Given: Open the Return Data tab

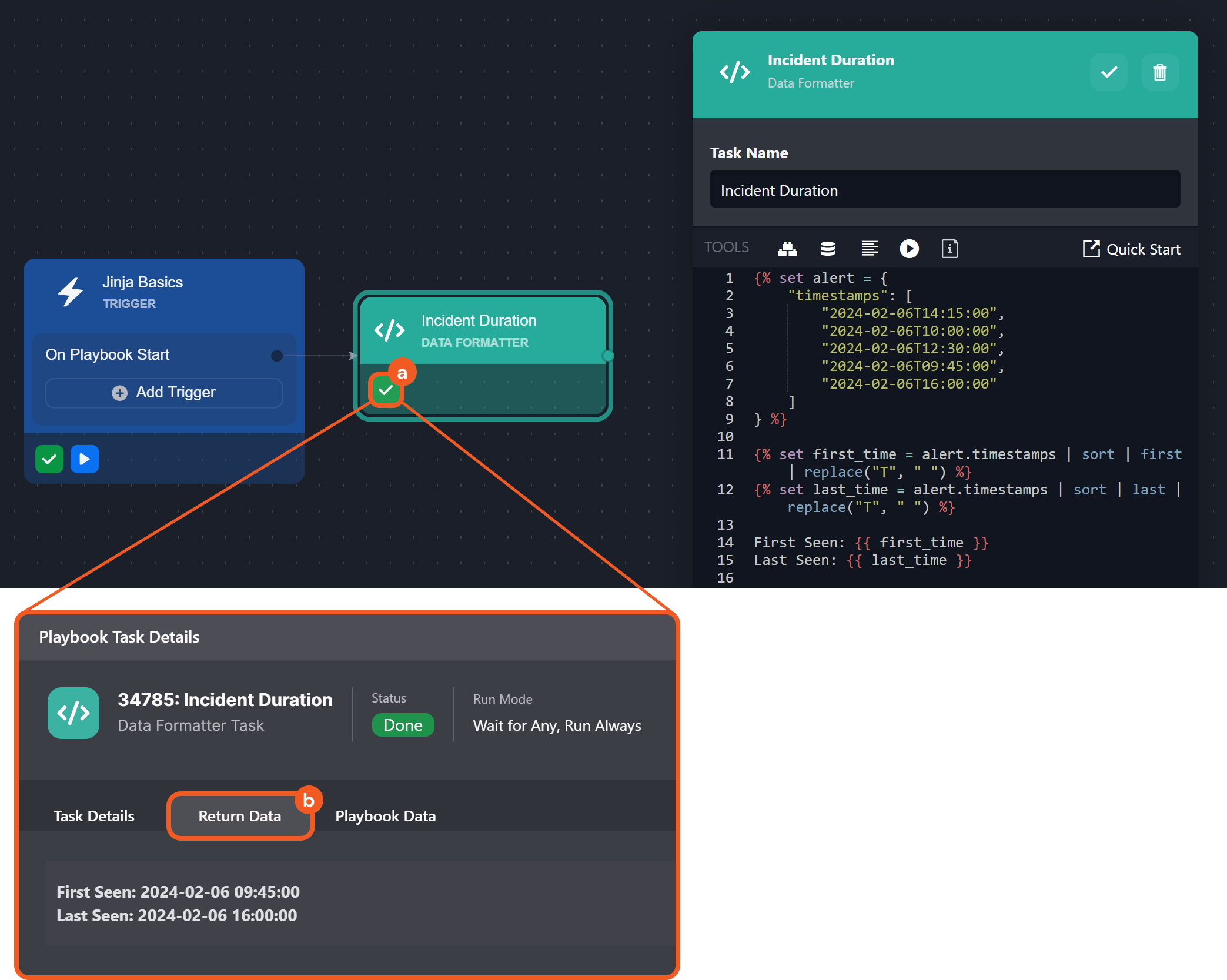Looking at the screenshot, I should pyautogui.click(x=240, y=816).
